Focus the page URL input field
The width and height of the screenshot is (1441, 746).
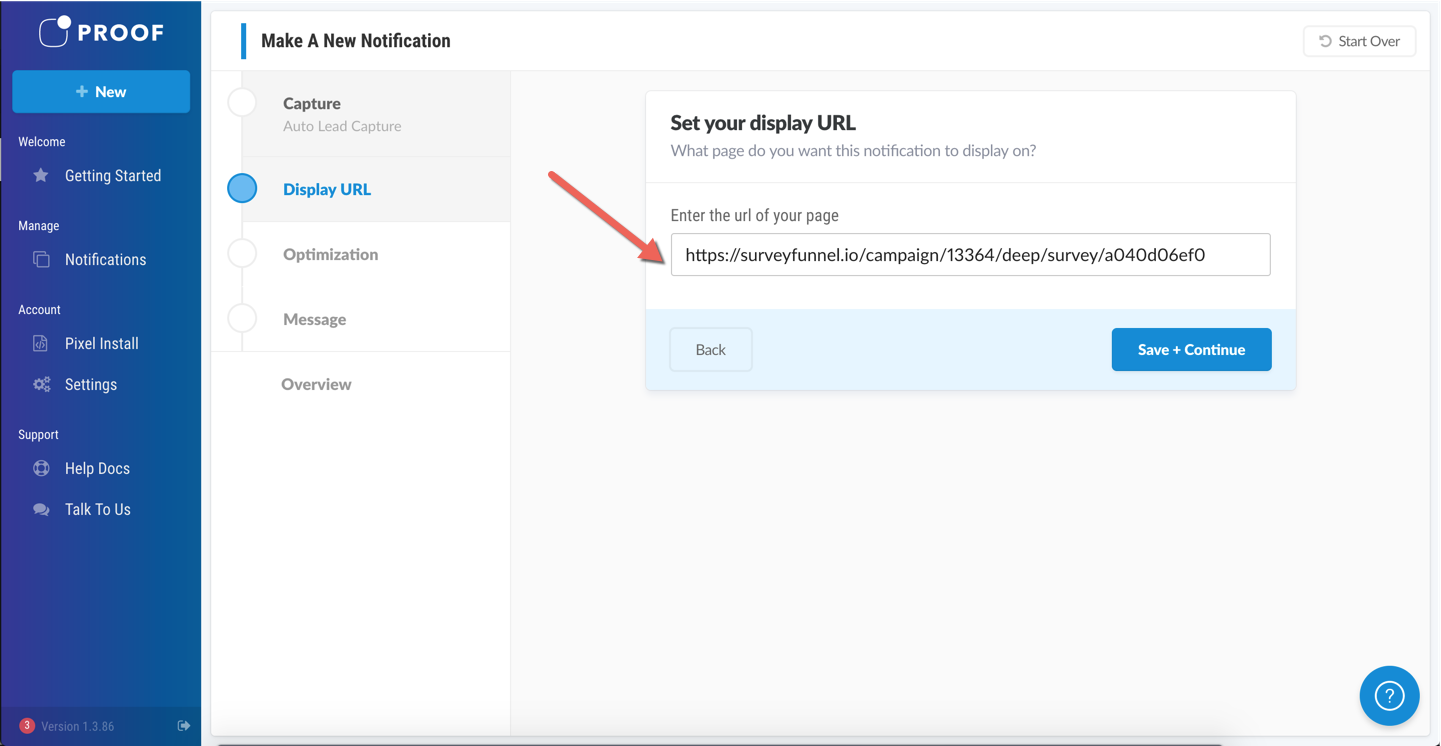[970, 255]
